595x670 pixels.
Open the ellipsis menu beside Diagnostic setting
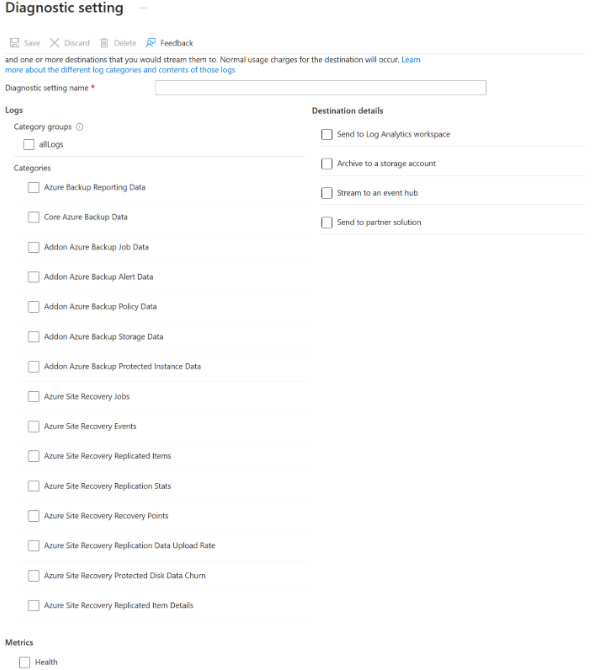coord(143,8)
